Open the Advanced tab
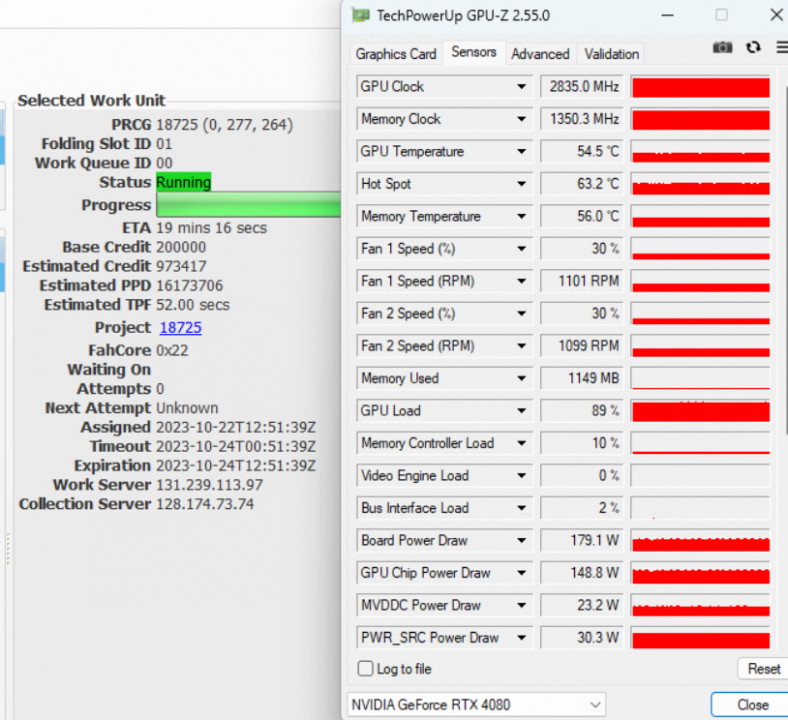Viewport: 788px width, 720px height. tap(540, 54)
